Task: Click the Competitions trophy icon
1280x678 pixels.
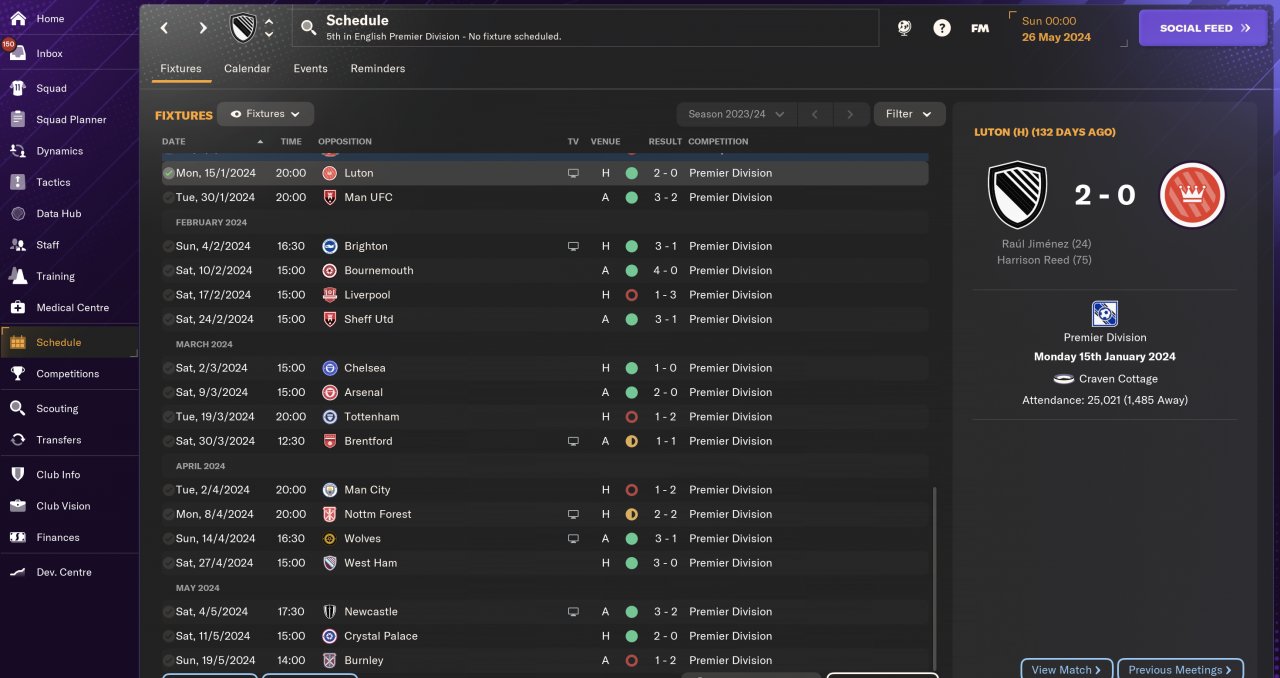Action: point(18,374)
